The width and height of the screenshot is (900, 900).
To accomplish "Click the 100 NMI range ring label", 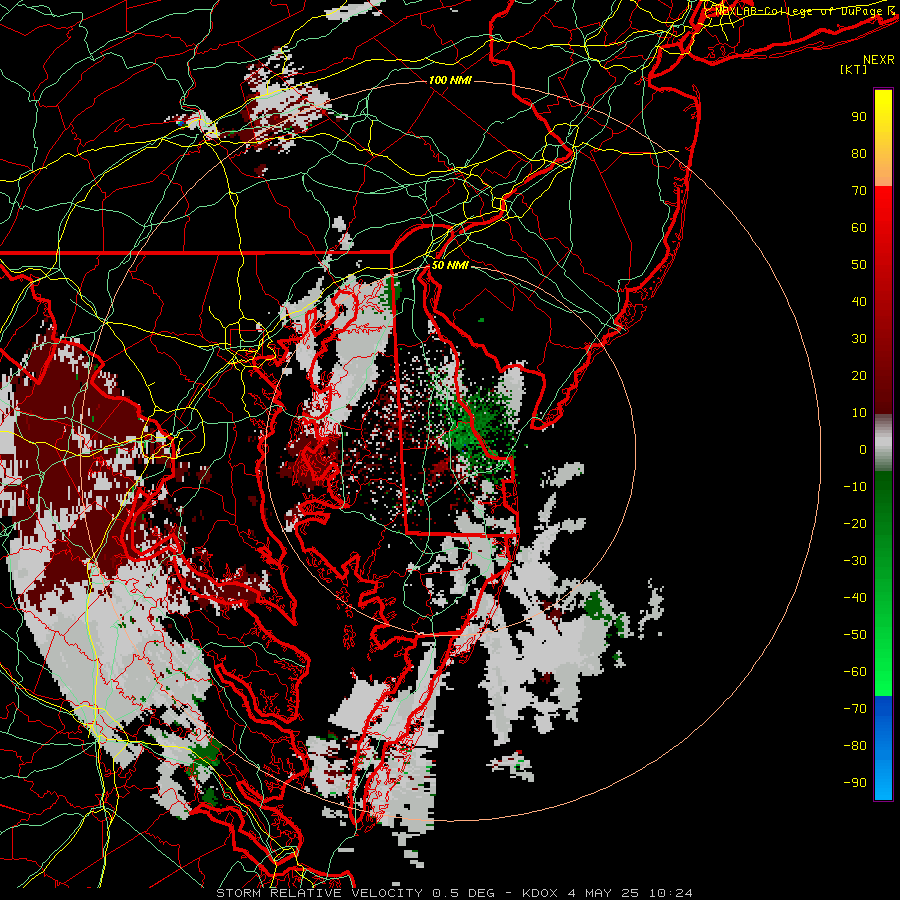I will coord(450,80).
